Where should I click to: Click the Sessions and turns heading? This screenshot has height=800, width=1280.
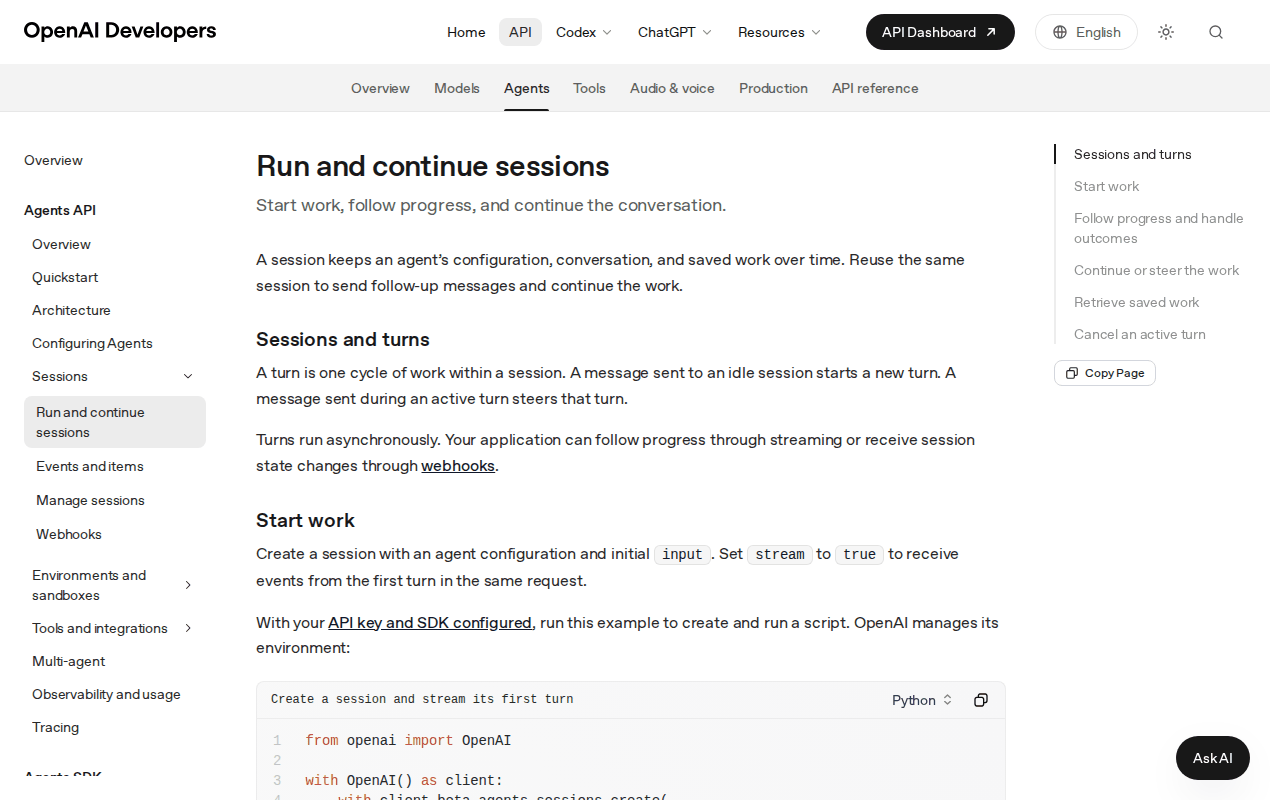click(343, 339)
